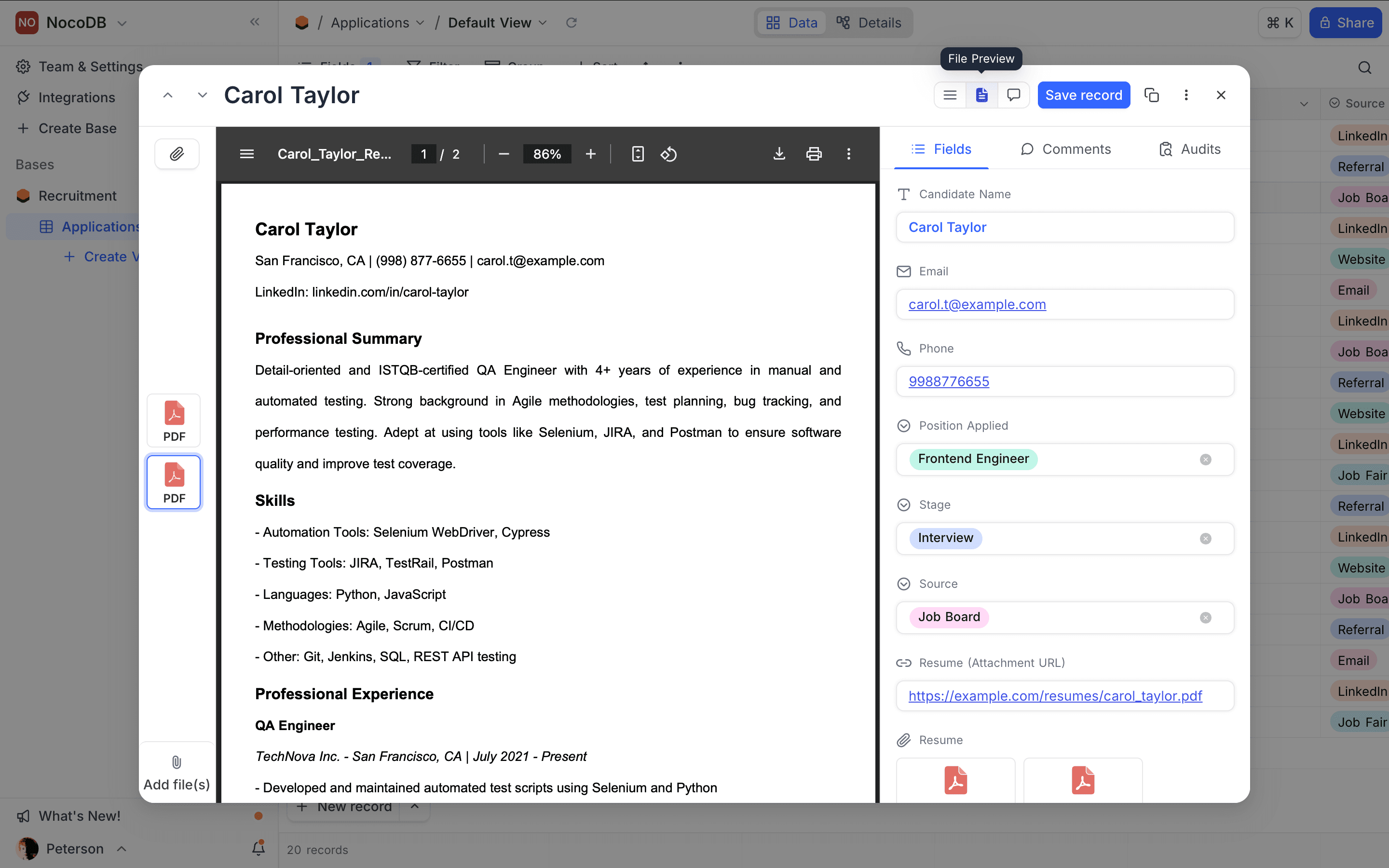Click the attachment paperclip icon above the PDF thumbnails
This screenshot has height=868, width=1389.
pyautogui.click(x=177, y=154)
